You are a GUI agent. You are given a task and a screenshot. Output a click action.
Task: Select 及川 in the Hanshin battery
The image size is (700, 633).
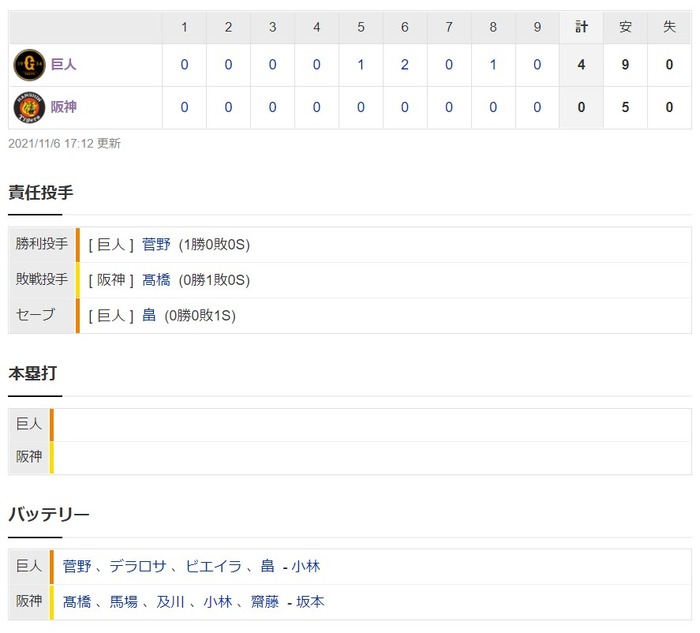171,602
